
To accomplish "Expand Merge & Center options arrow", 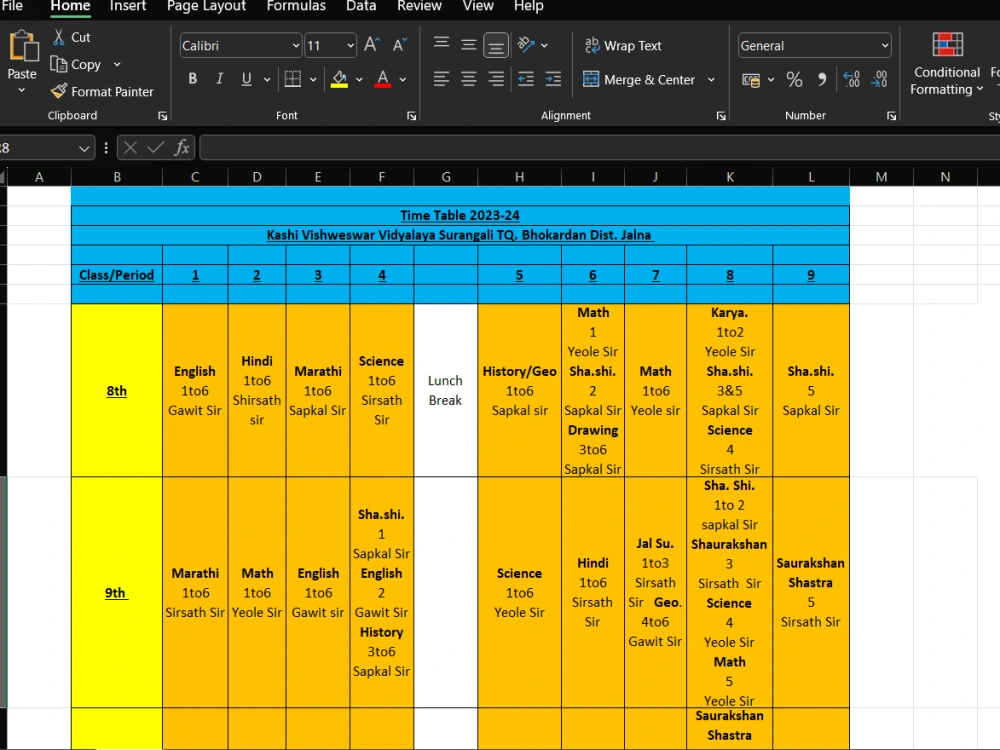I will (711, 80).
